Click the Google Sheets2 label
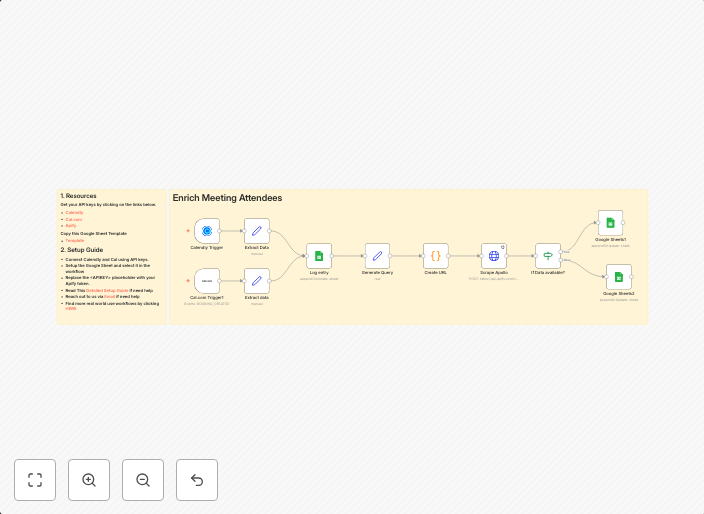Viewport: 704px width, 514px height. tap(619, 294)
